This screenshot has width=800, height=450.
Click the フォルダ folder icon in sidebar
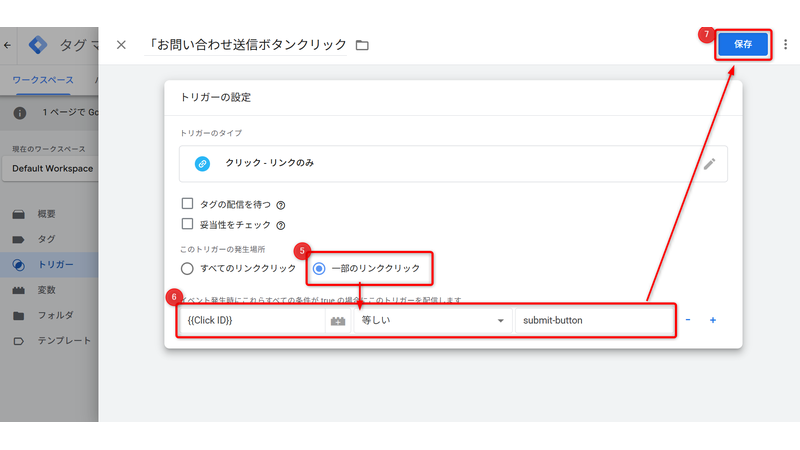[18, 315]
